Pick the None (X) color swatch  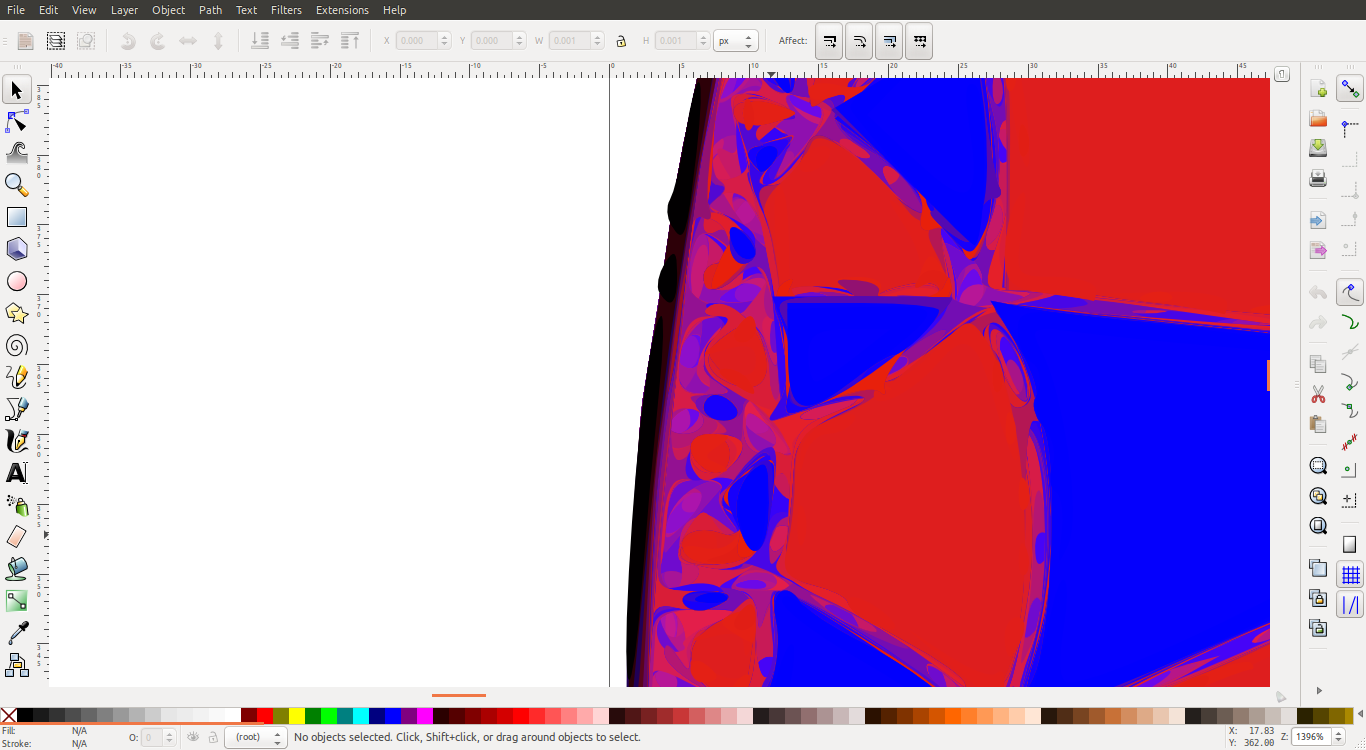click(x=8, y=715)
